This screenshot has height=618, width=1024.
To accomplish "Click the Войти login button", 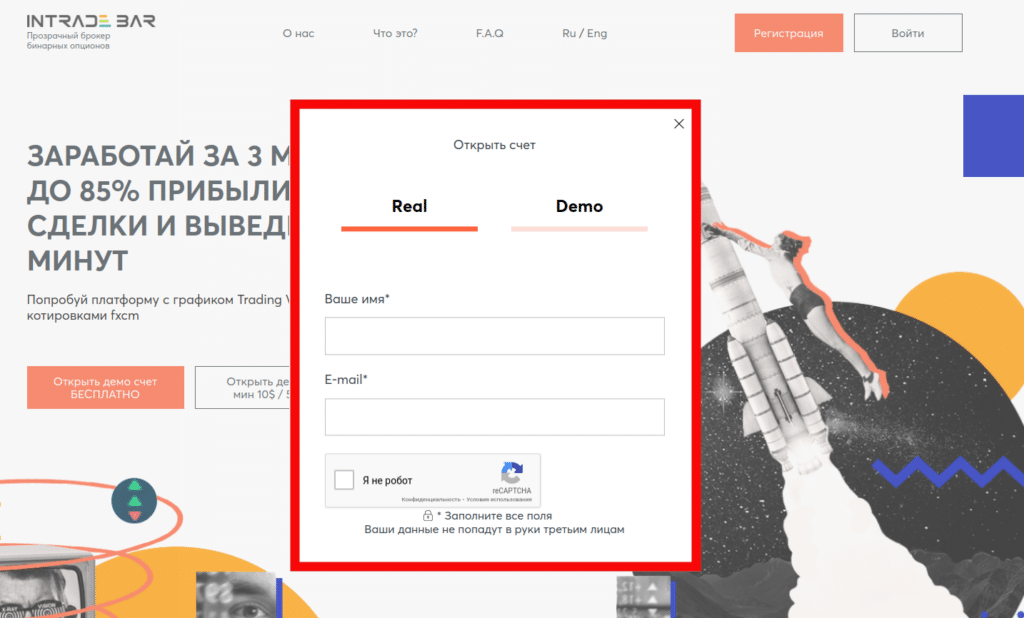I will 907,33.
